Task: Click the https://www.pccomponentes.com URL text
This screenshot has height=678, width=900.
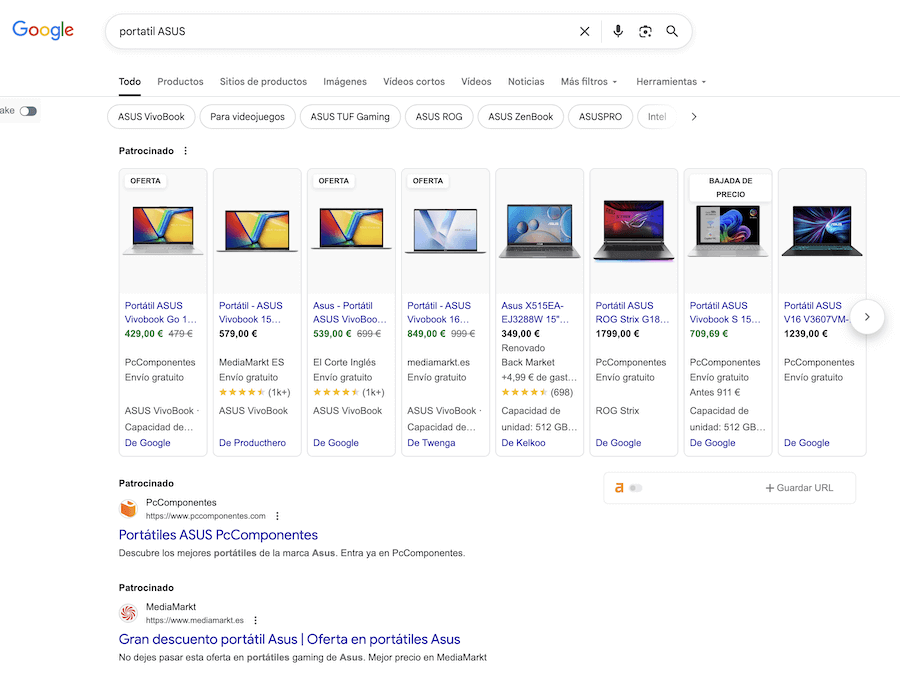Action: click(x=205, y=516)
